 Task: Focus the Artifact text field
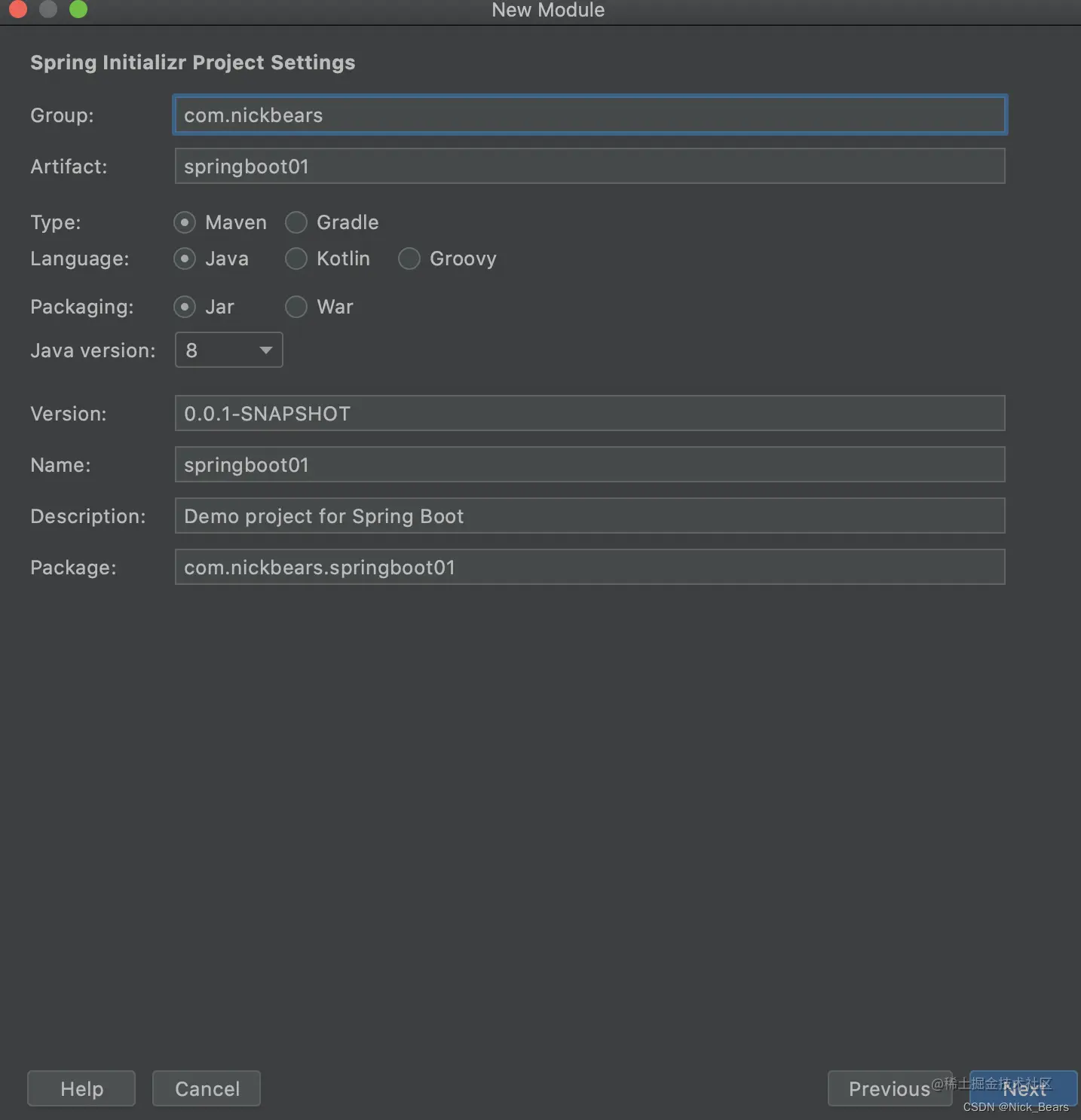point(590,166)
